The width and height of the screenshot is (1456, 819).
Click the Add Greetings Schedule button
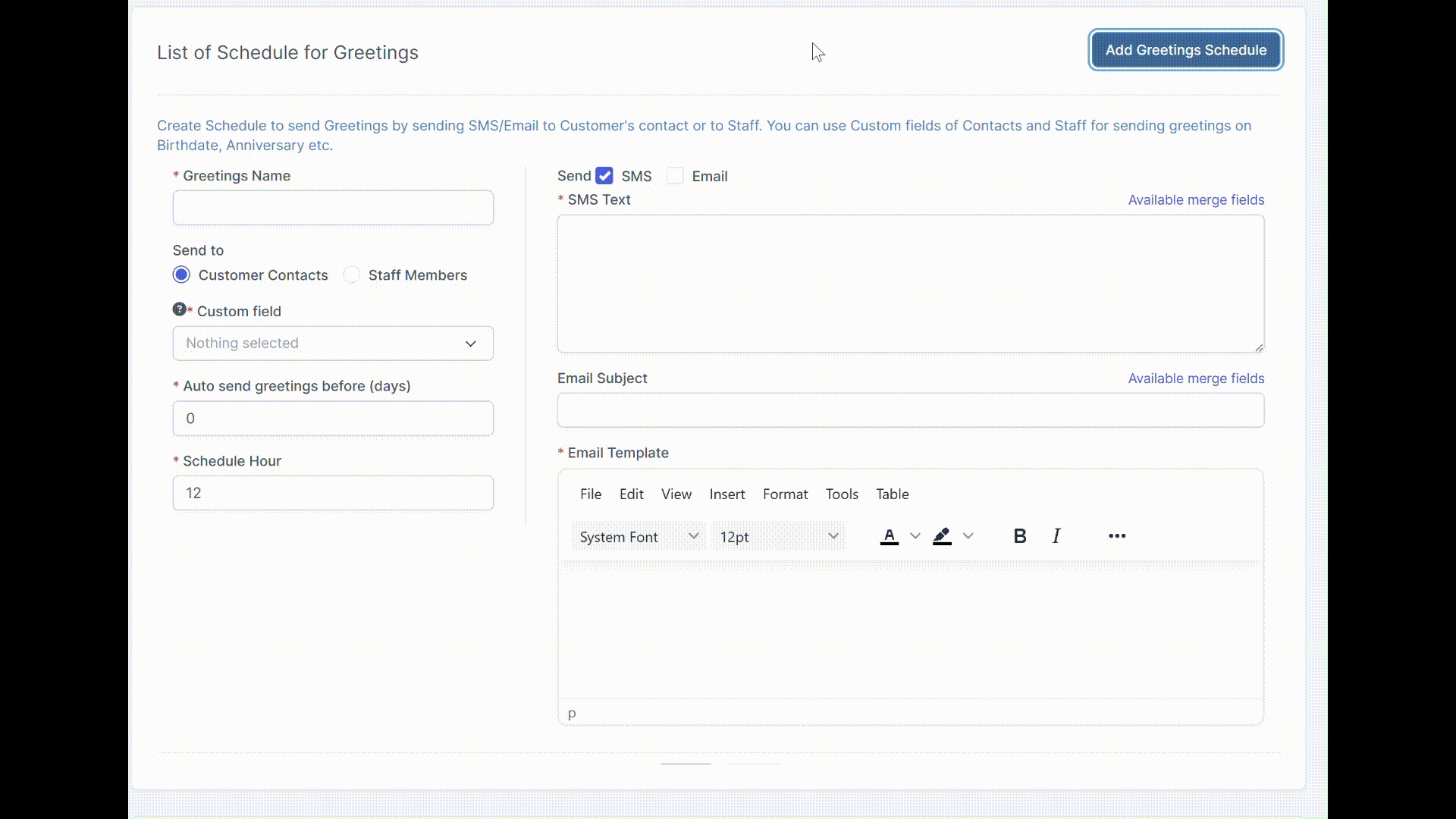click(1185, 50)
